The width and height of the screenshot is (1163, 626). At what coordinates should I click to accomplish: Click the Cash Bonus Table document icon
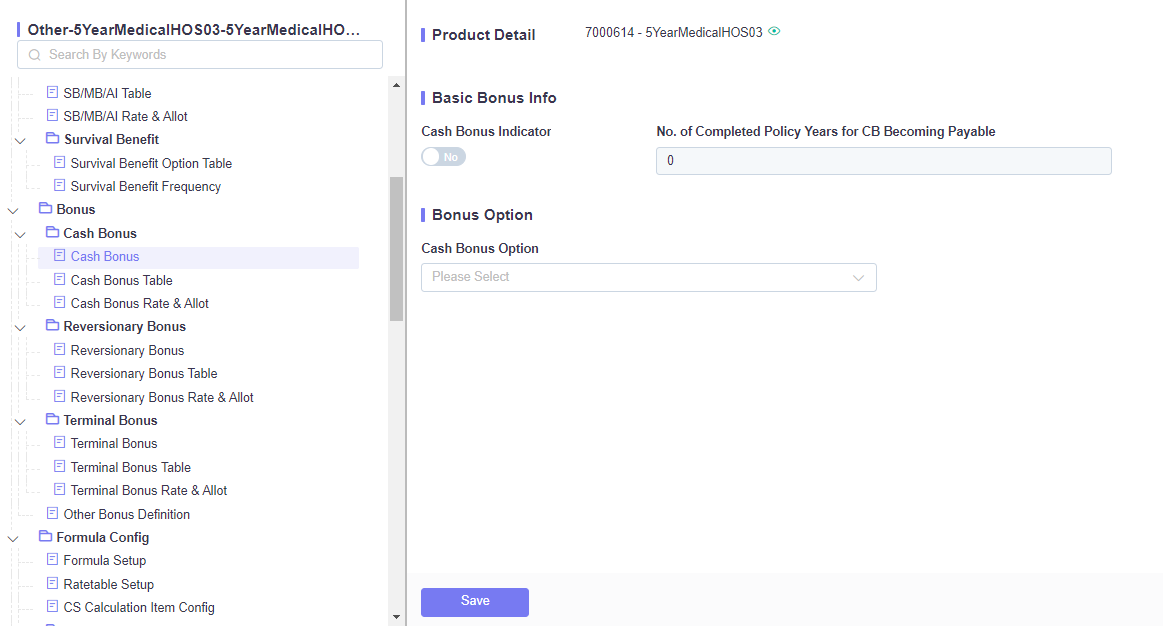(59, 279)
